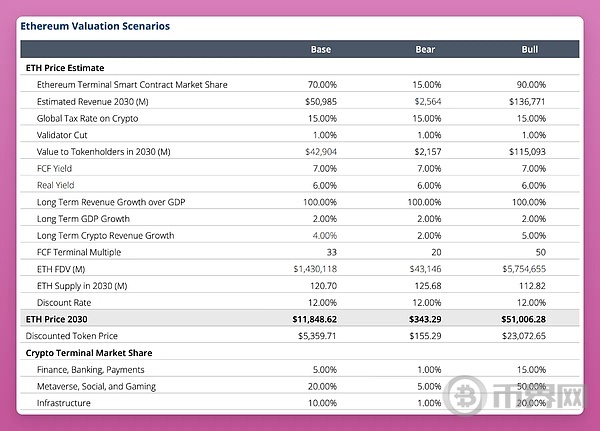Screen dimensions: 600x431
Task: Select the Bear column header
Action: point(425,49)
